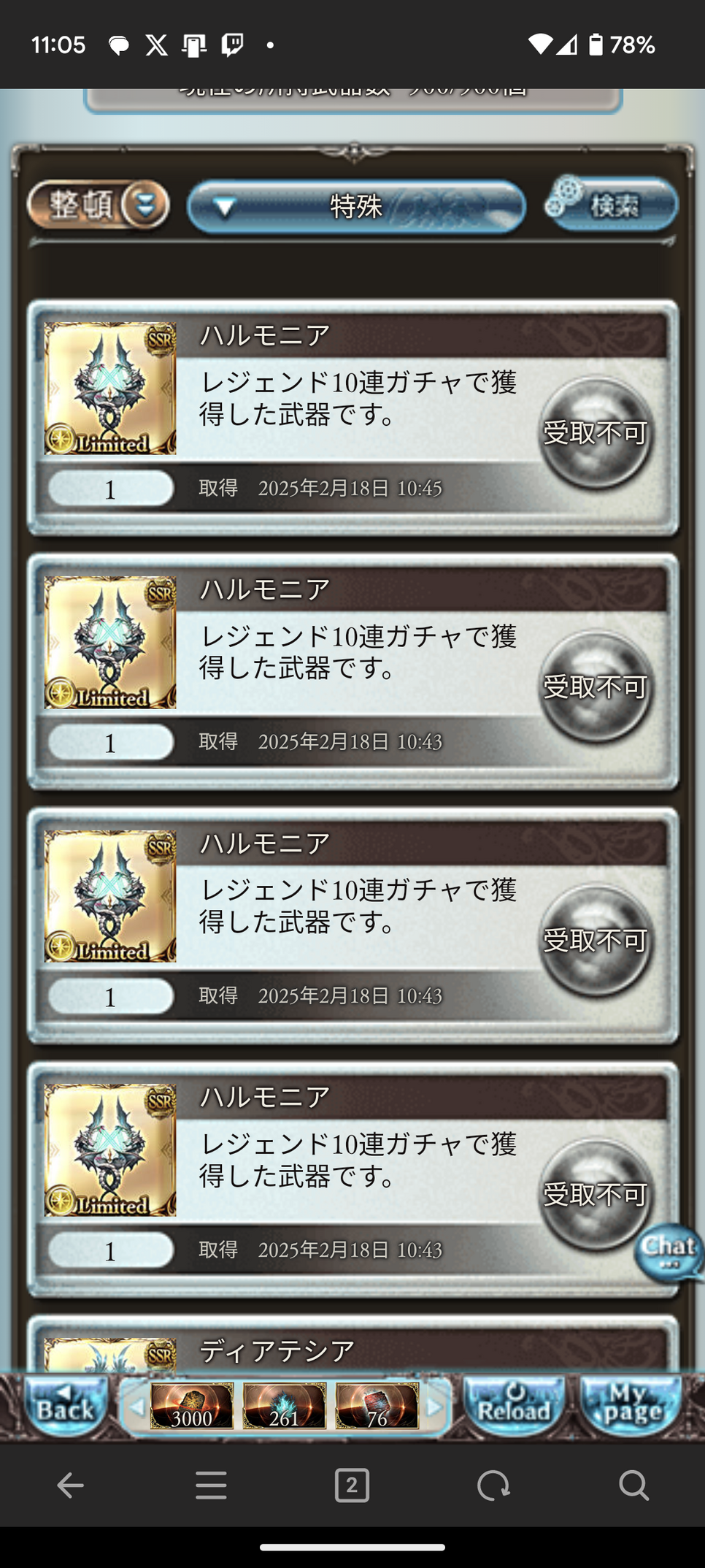Viewport: 705px width, 1568px height.
Task: Open the Chat bubble
Action: [669, 1252]
